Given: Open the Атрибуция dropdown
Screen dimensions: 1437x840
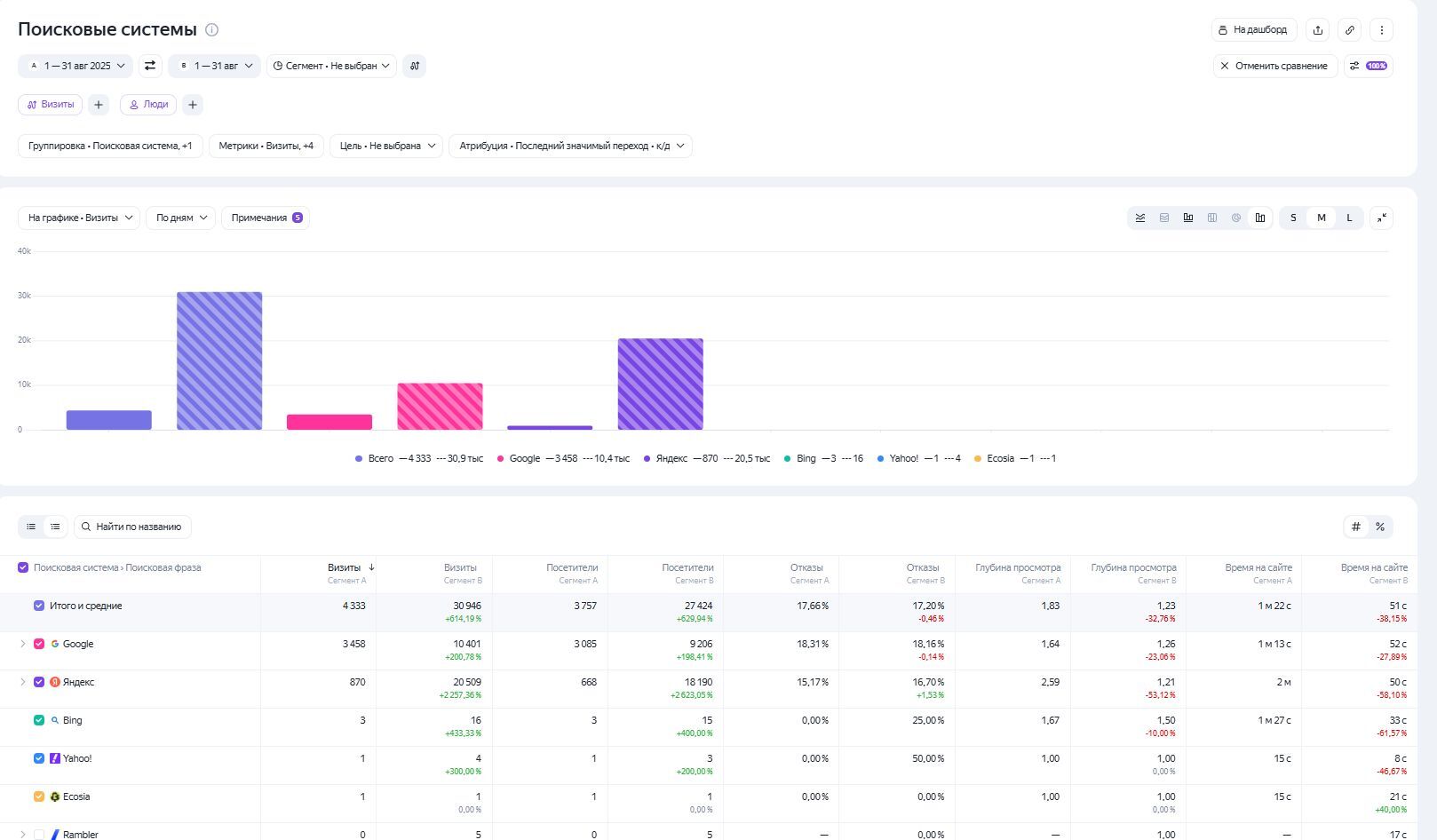Looking at the screenshot, I should pos(570,146).
